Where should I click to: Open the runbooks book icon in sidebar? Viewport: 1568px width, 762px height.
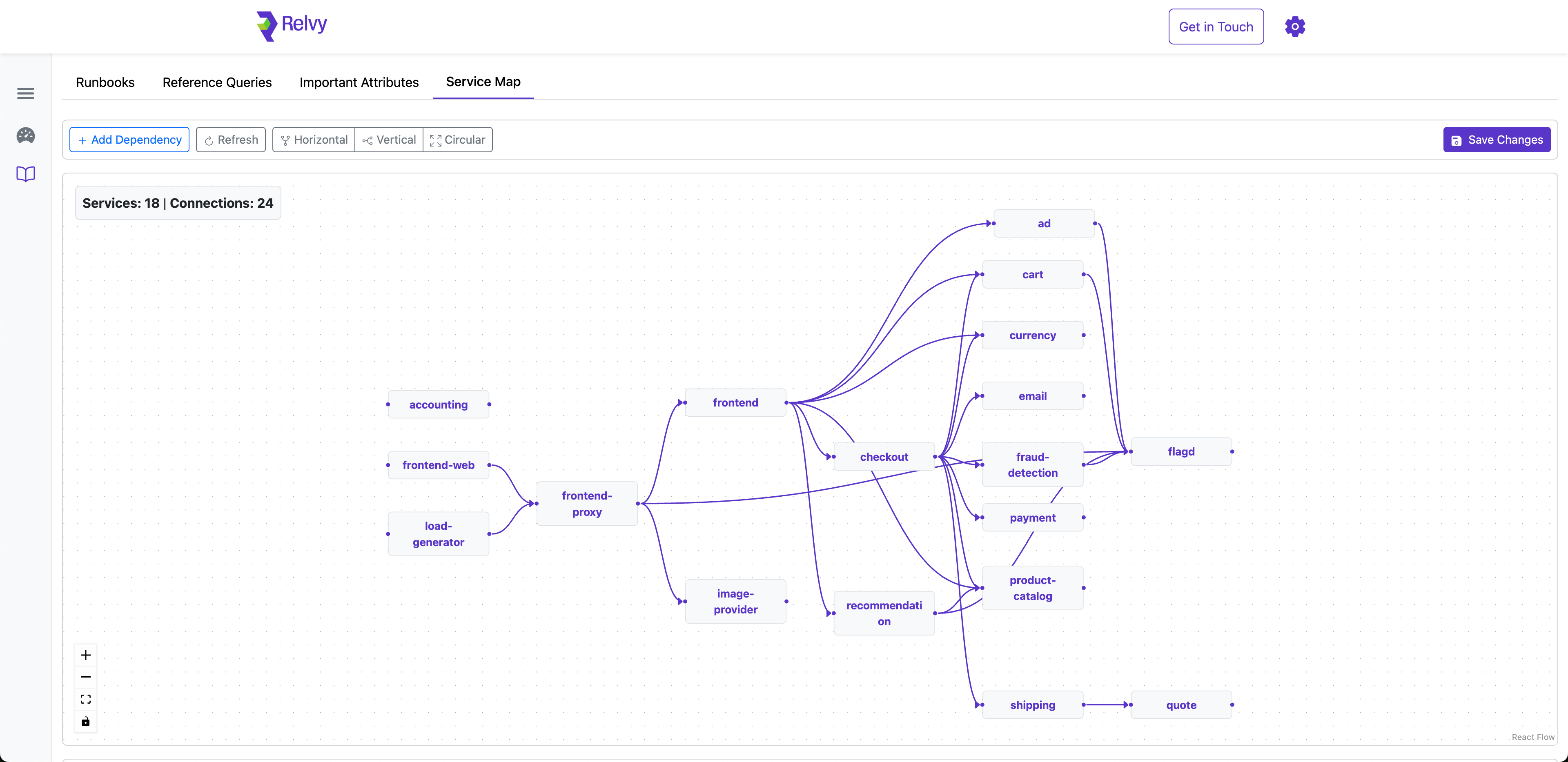click(x=25, y=174)
